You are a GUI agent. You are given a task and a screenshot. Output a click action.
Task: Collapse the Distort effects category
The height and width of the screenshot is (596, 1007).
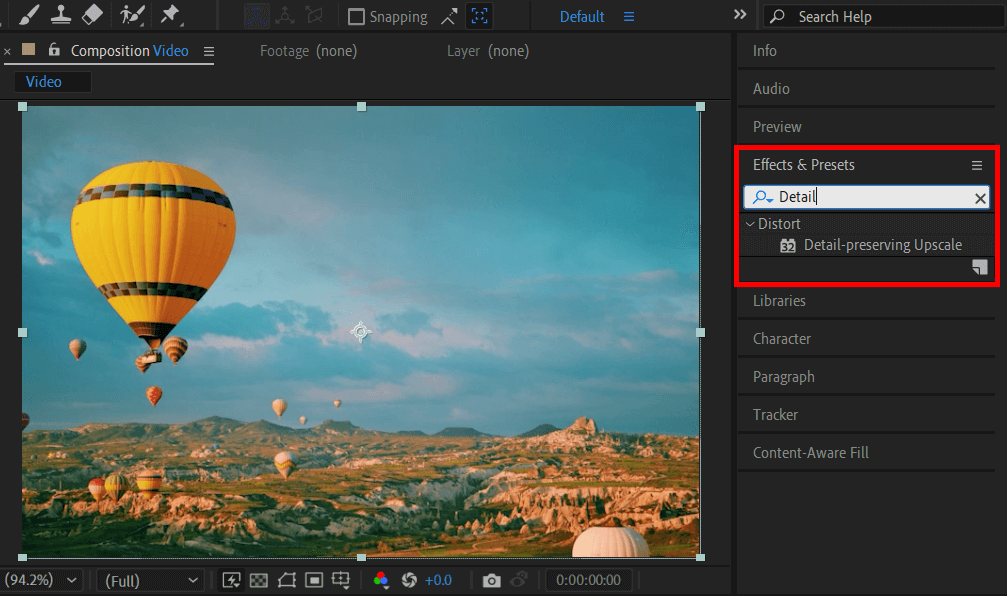tap(749, 224)
